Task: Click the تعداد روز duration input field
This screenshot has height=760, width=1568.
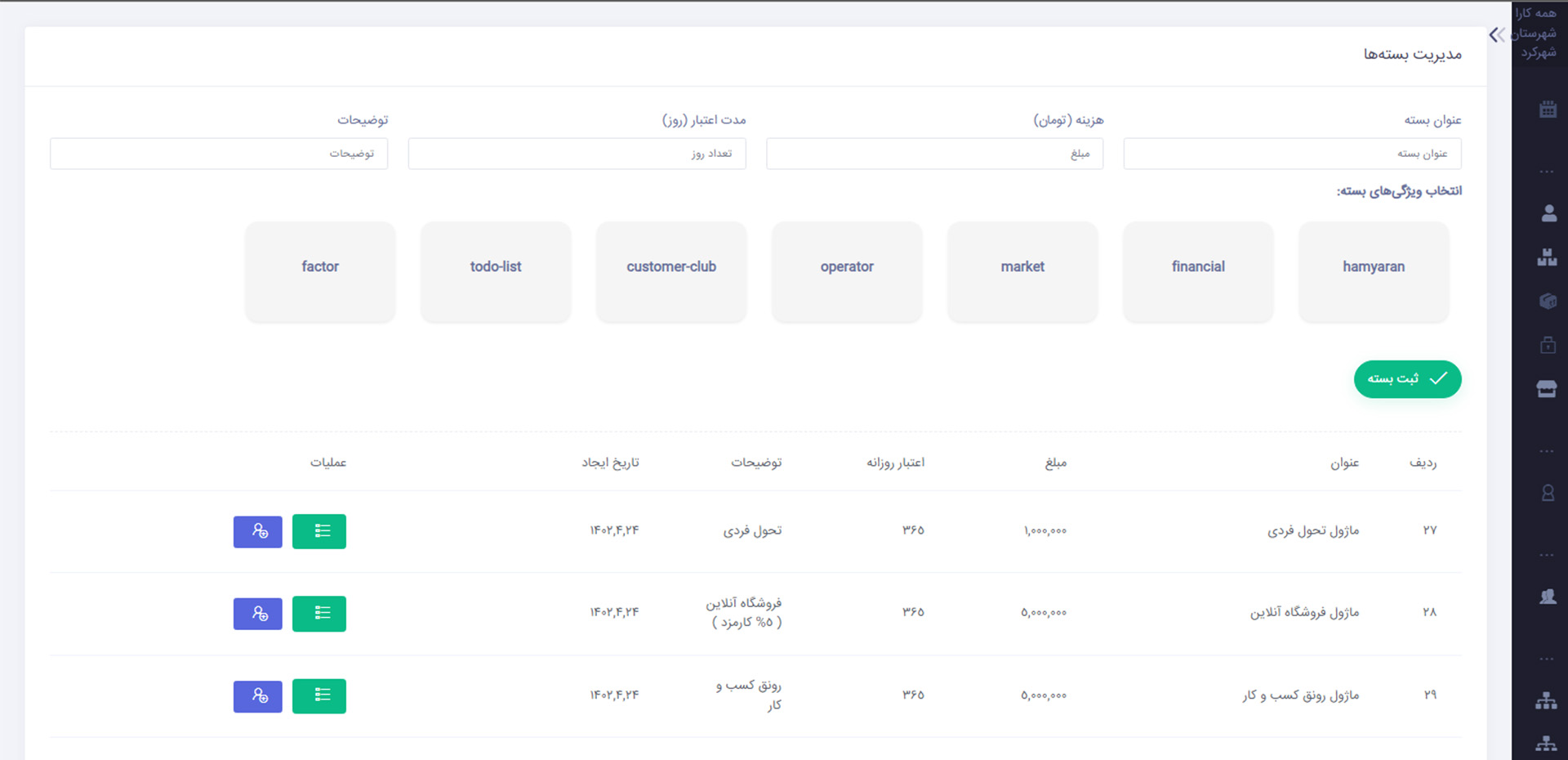Action: (577, 154)
